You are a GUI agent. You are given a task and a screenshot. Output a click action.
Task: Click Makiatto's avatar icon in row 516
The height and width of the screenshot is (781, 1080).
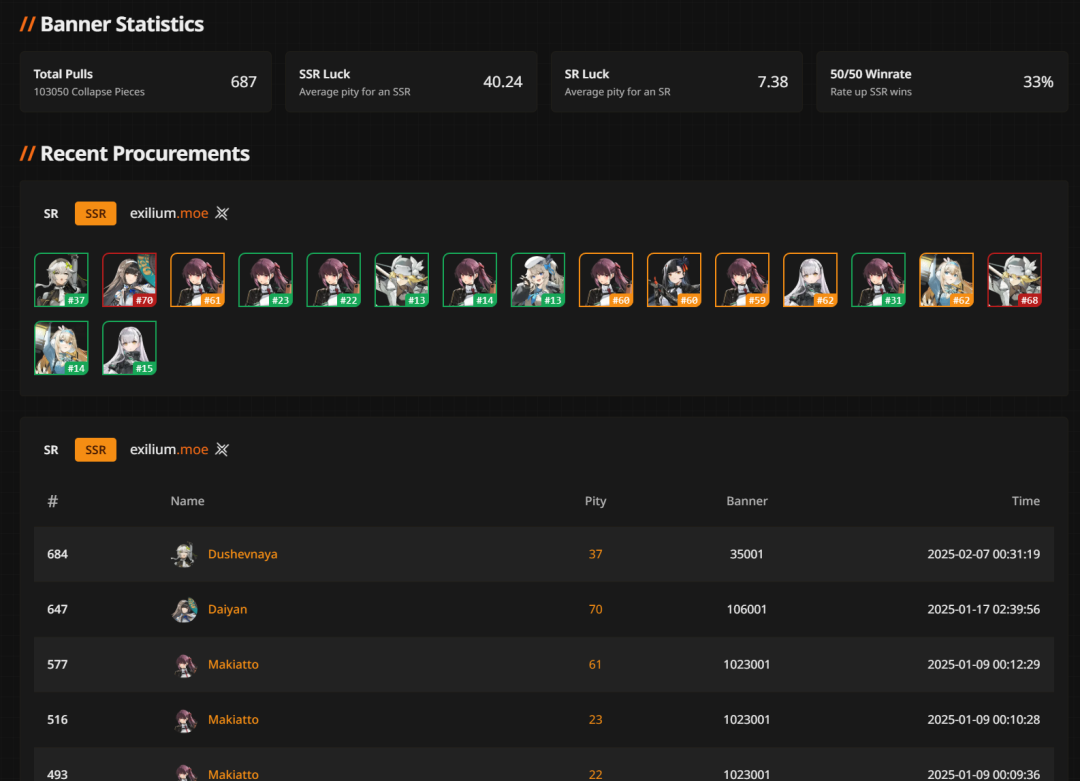tap(184, 720)
